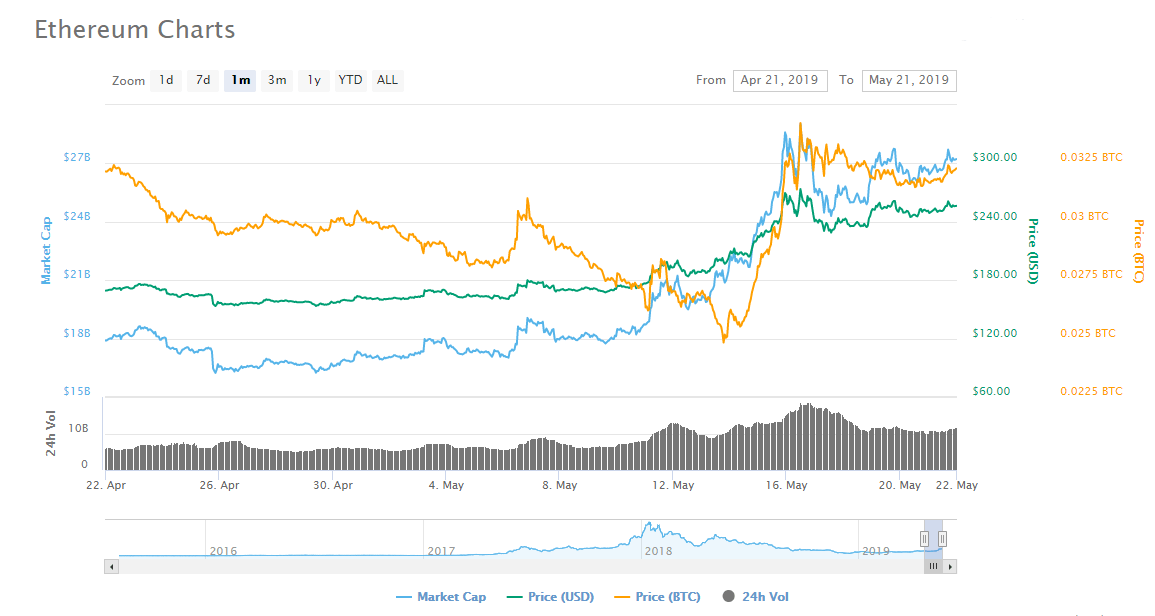Select the 1y zoom range
Screen dimensions: 1155x616
(312, 80)
